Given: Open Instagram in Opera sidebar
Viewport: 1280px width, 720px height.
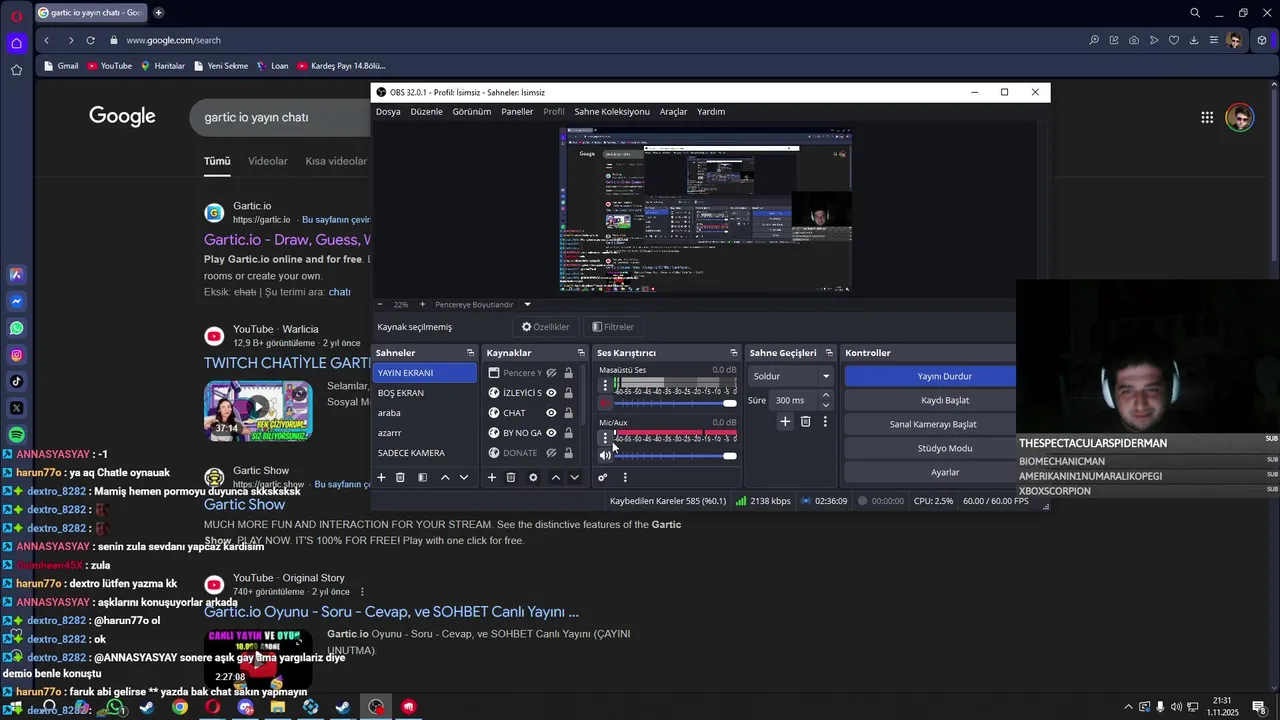Looking at the screenshot, I should (16, 355).
